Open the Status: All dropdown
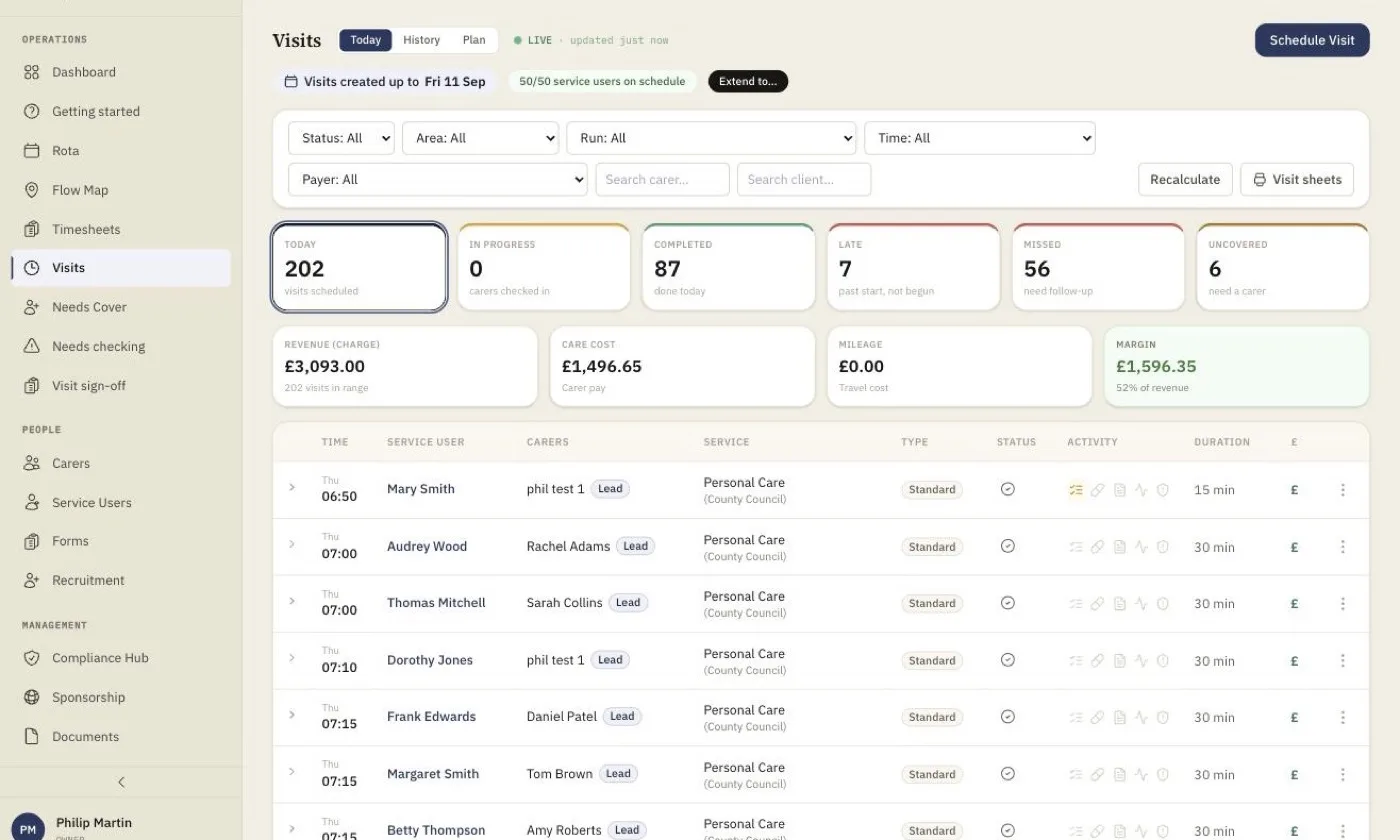Image resolution: width=1400 pixels, height=840 pixels. coord(341,138)
